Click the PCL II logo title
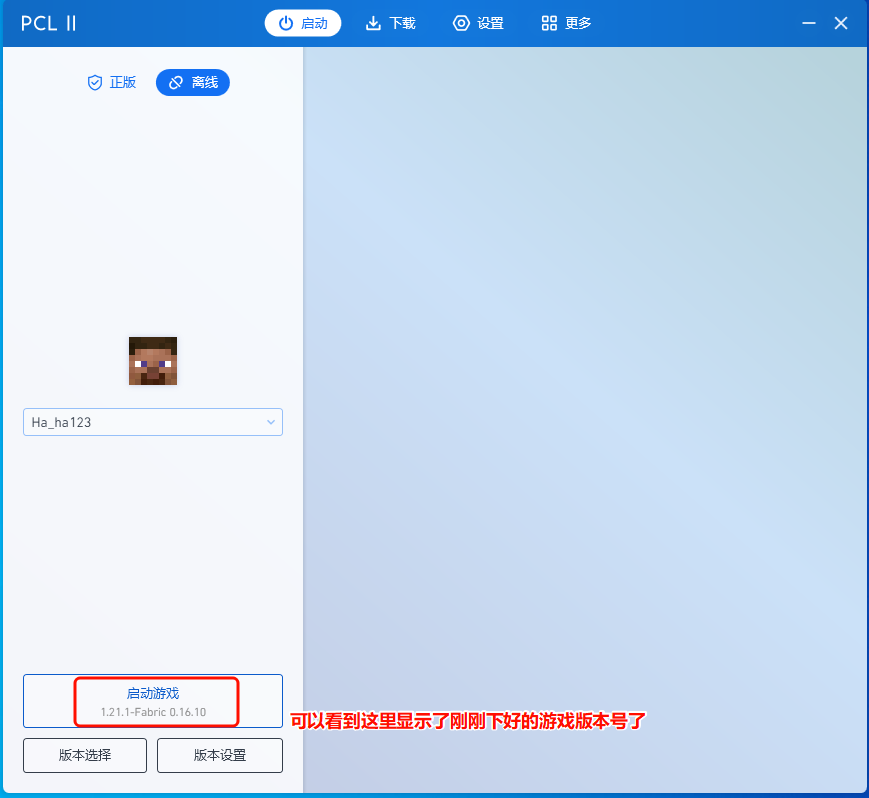Viewport: 869px width, 798px height. (48, 23)
